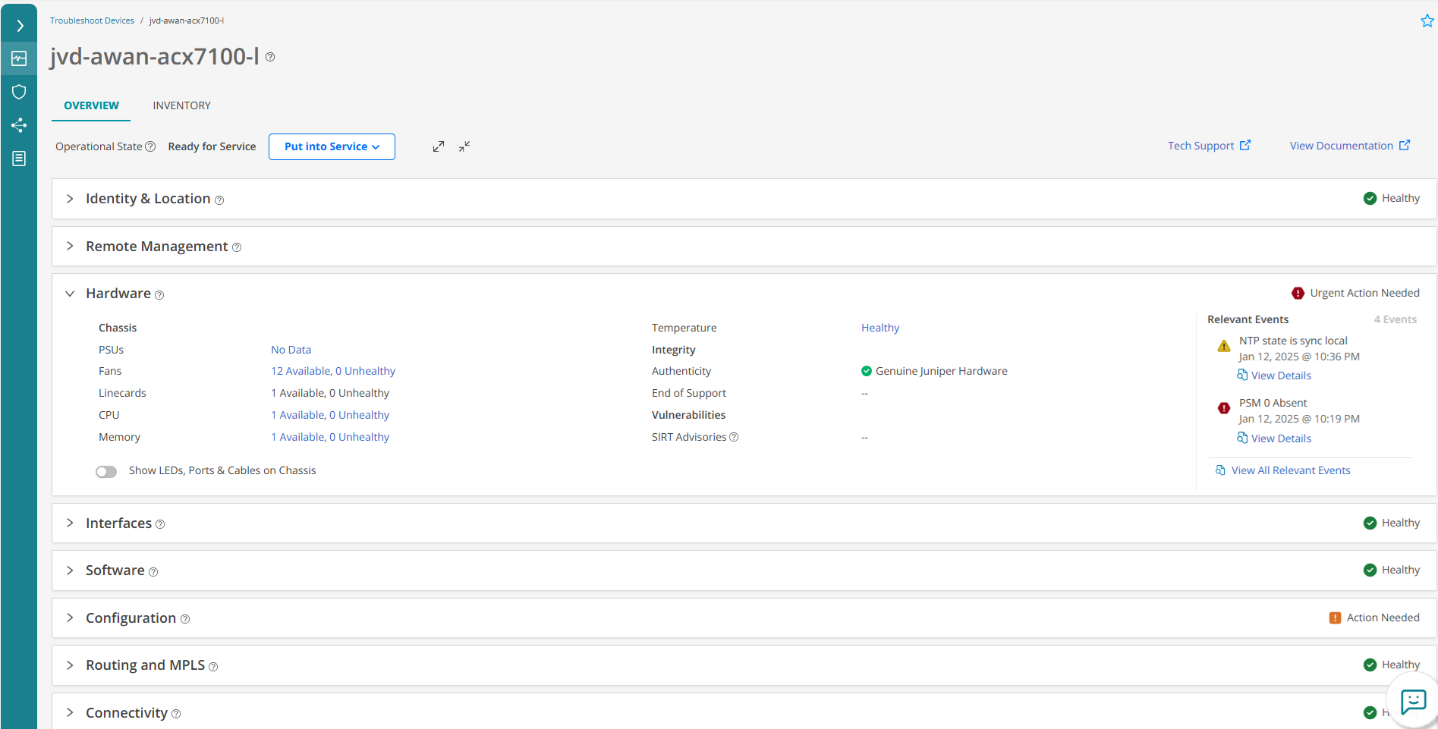This screenshot has height=729, width=1438.
Task: Collapse the Hardware section
Action: pyautogui.click(x=70, y=294)
